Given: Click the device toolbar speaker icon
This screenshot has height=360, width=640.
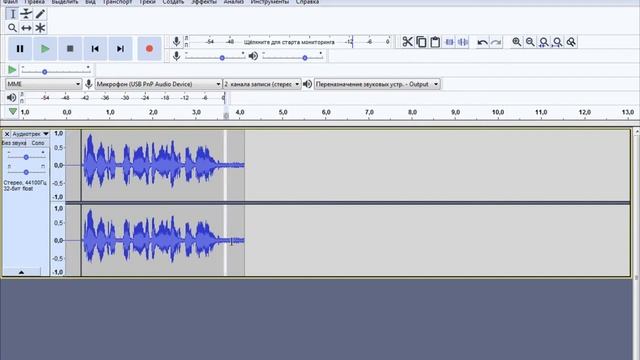Looking at the screenshot, I should (x=307, y=84).
